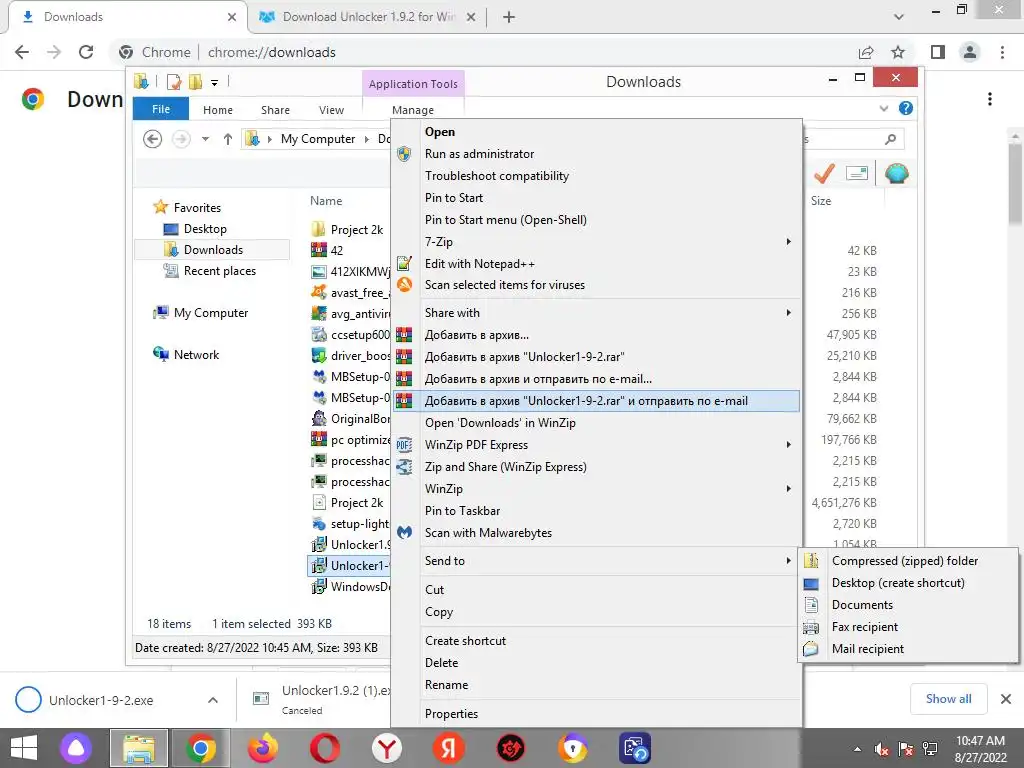Select Downloads in Favorites pane
1024x768 pixels.
(213, 250)
